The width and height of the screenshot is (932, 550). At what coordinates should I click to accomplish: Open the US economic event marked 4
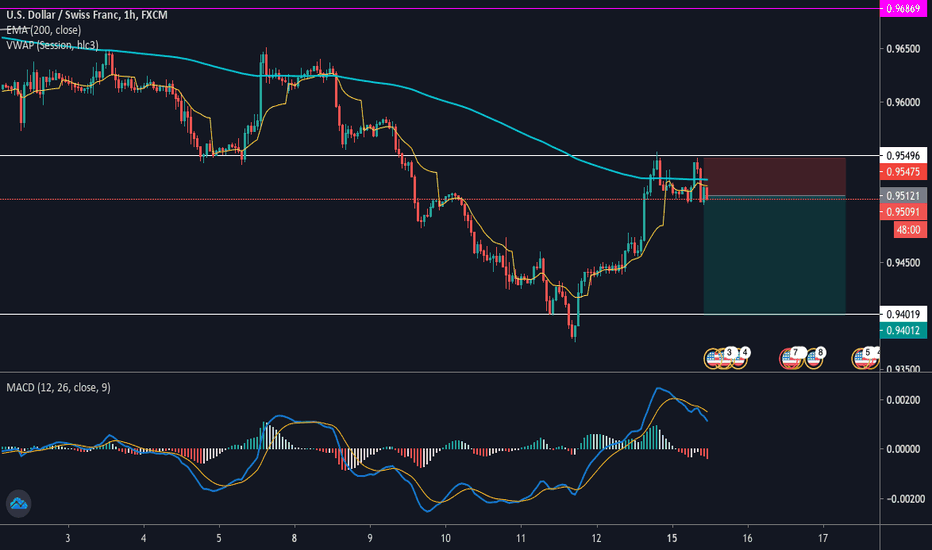pos(739,358)
